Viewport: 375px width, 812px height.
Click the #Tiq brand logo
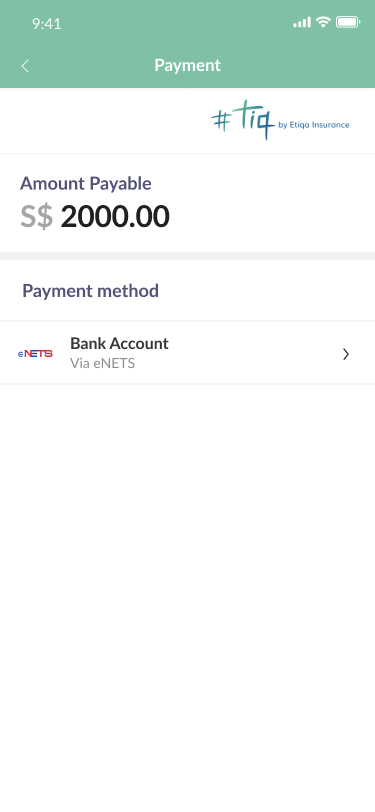pos(280,120)
